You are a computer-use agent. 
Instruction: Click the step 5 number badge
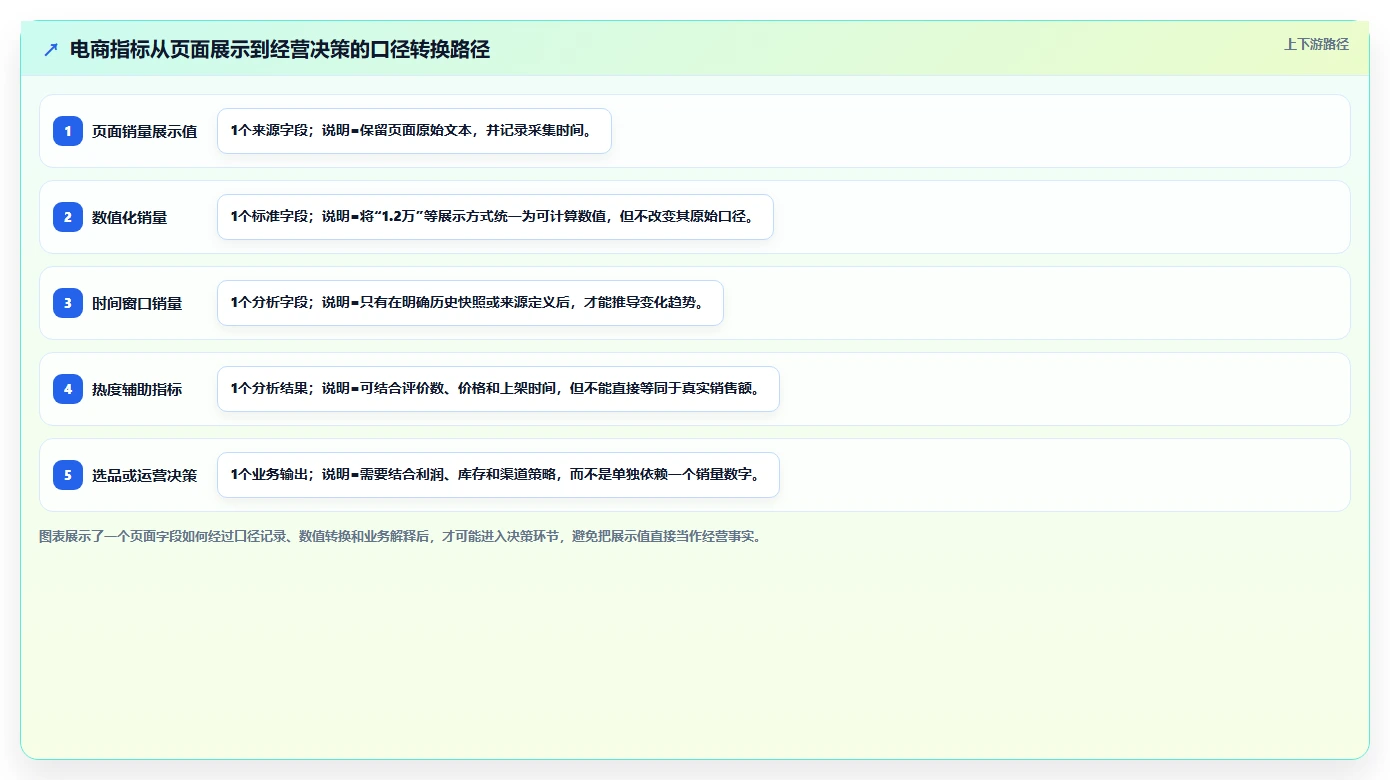coord(68,475)
